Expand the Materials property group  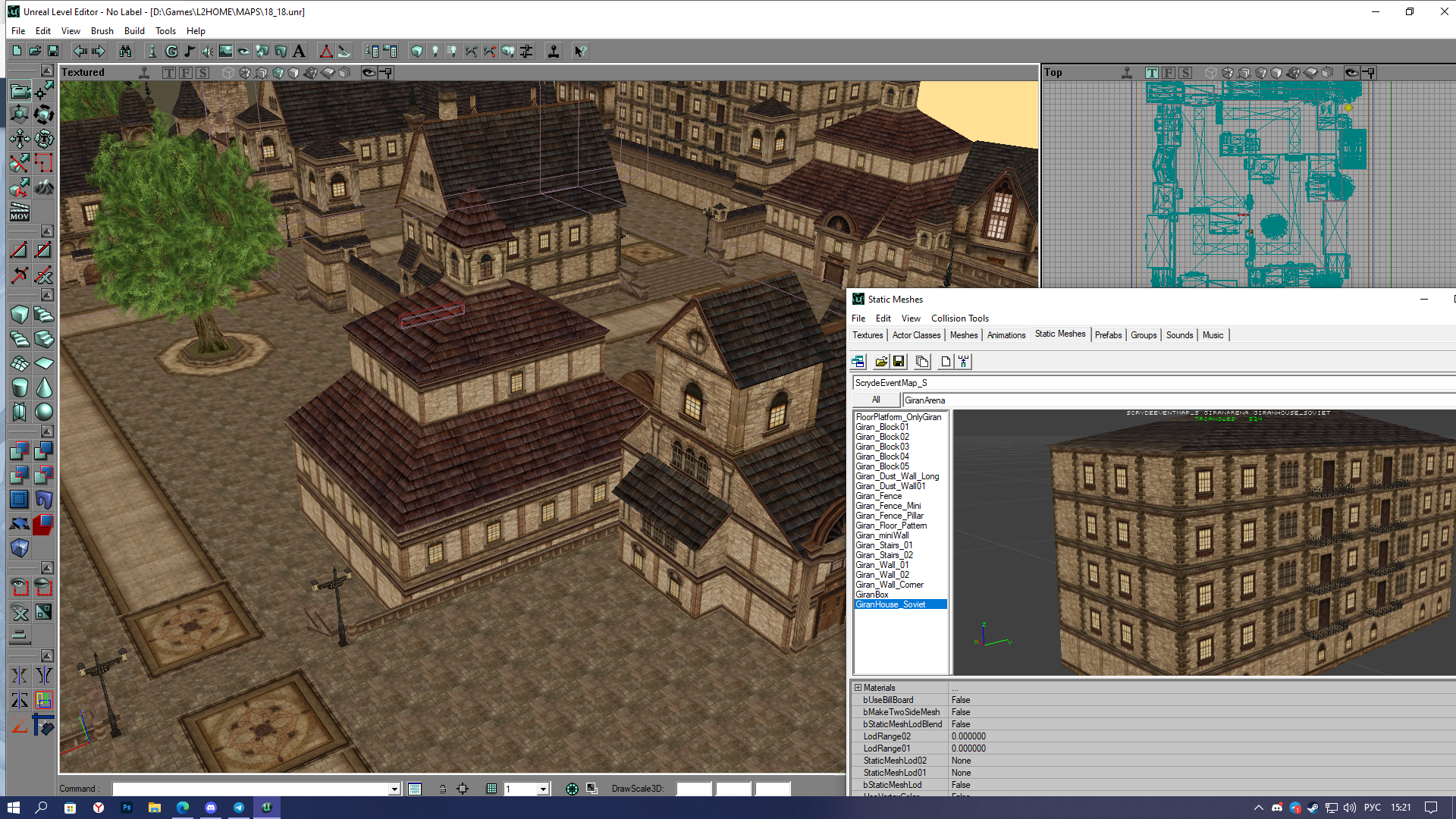pos(858,688)
